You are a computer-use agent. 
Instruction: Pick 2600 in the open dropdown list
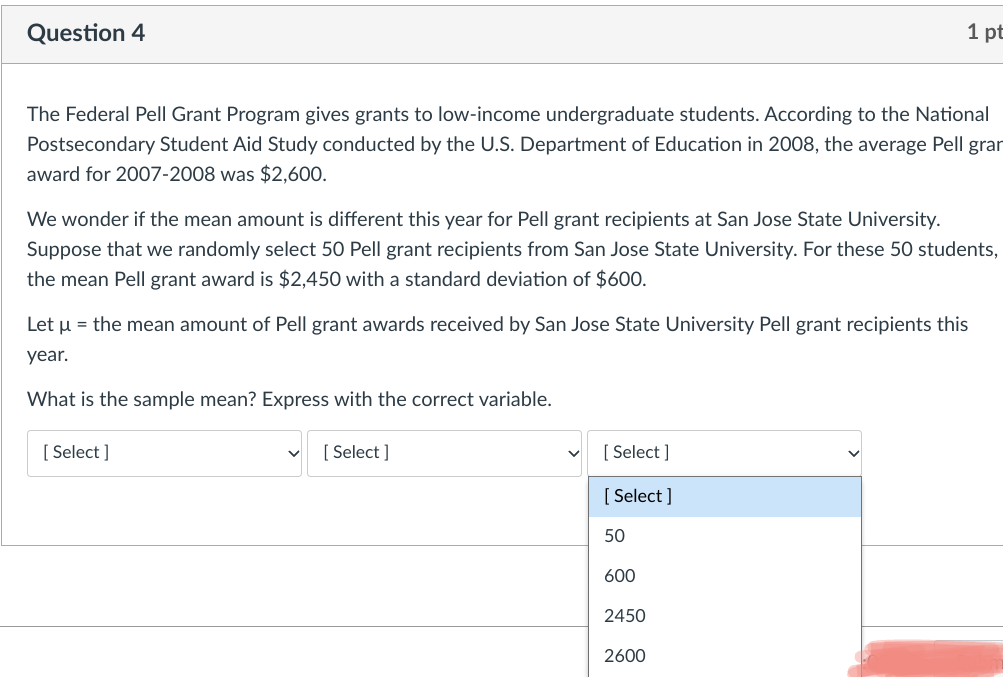pyautogui.click(x=625, y=656)
